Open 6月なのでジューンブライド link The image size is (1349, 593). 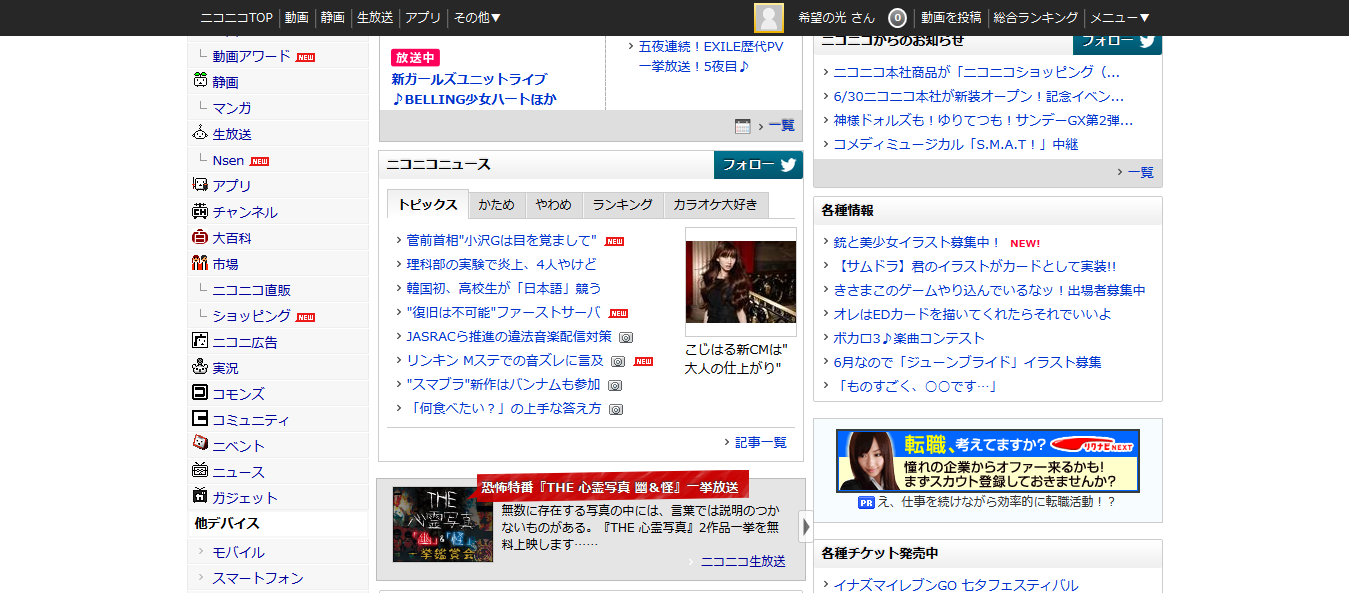pyautogui.click(x=967, y=362)
